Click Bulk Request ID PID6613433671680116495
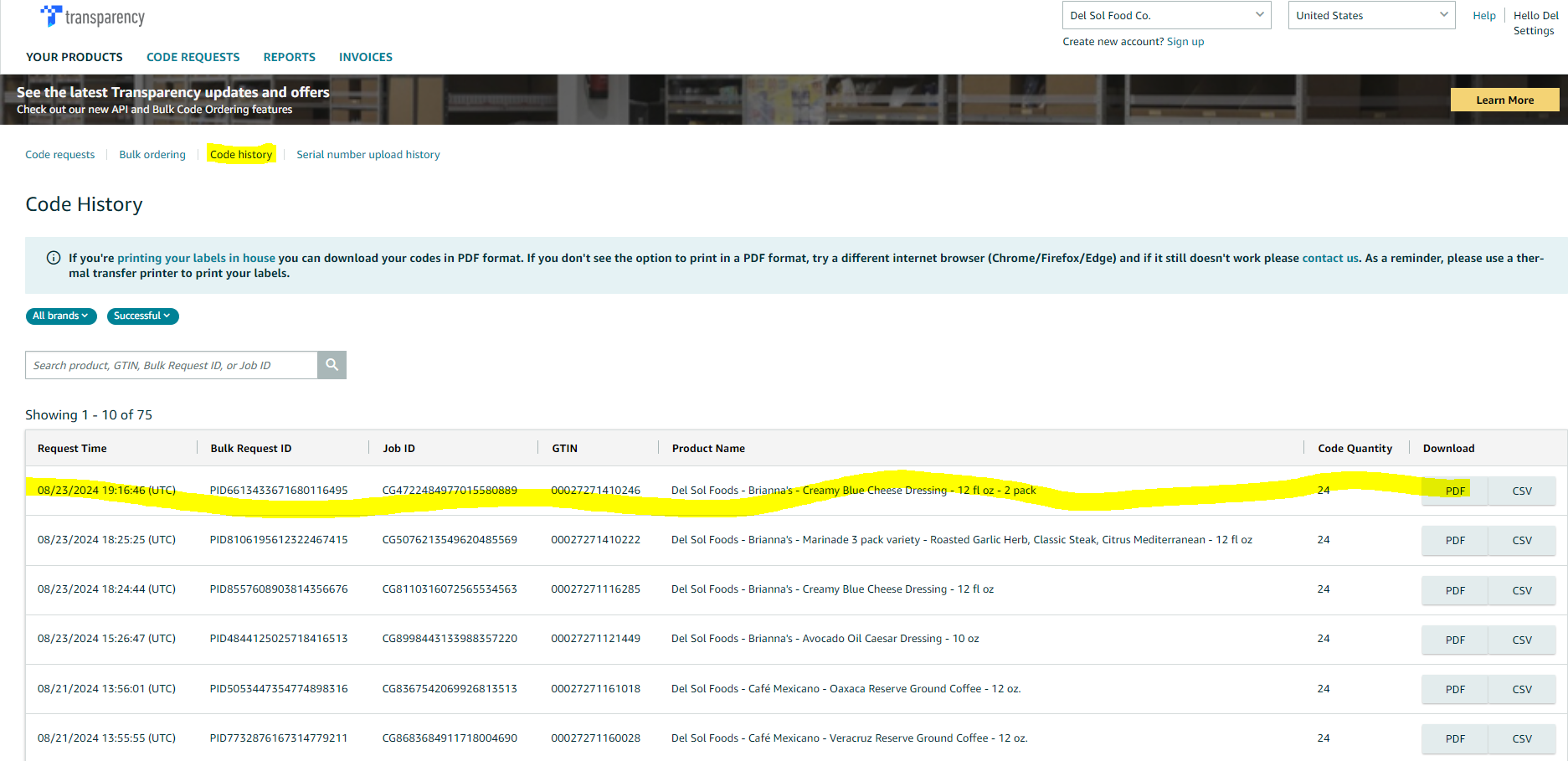The height and width of the screenshot is (761, 1568). (279, 490)
